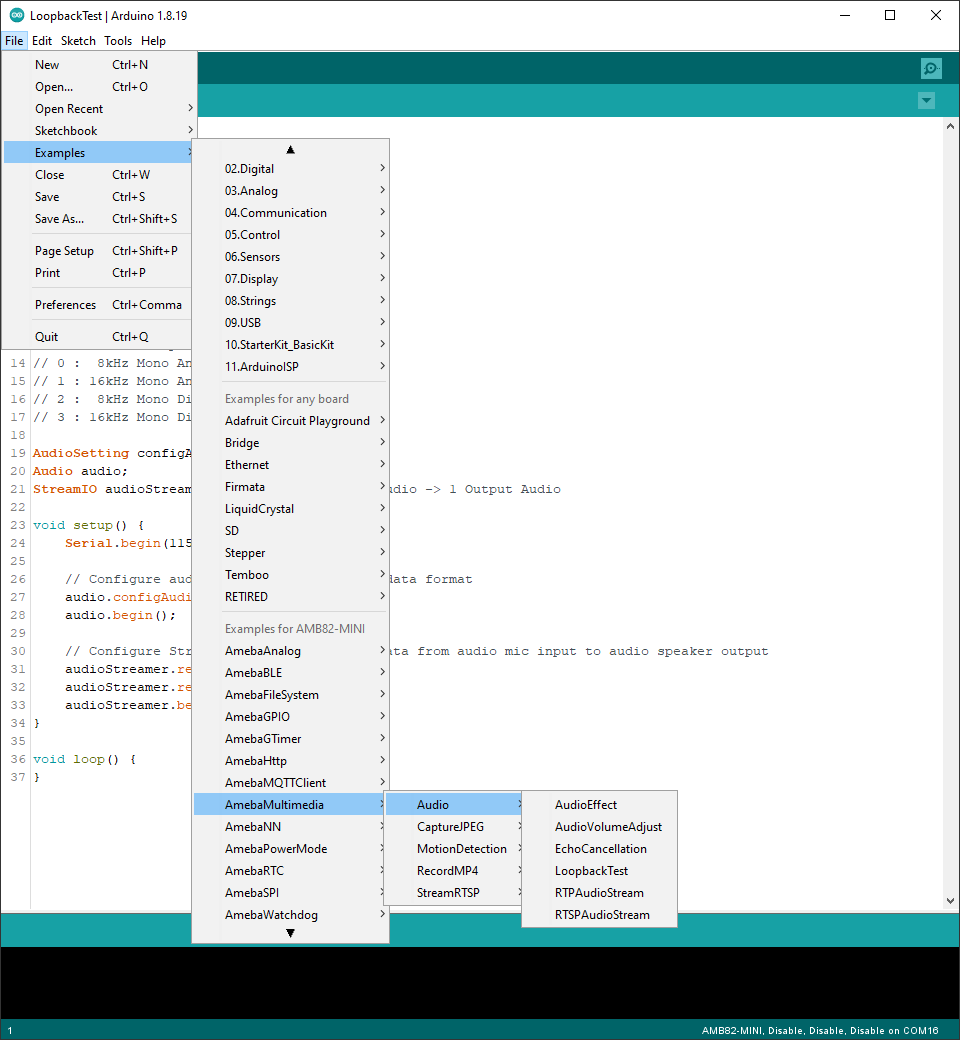The image size is (960, 1040).
Task: Select RTSPAudioStream example
Action: [x=602, y=915]
